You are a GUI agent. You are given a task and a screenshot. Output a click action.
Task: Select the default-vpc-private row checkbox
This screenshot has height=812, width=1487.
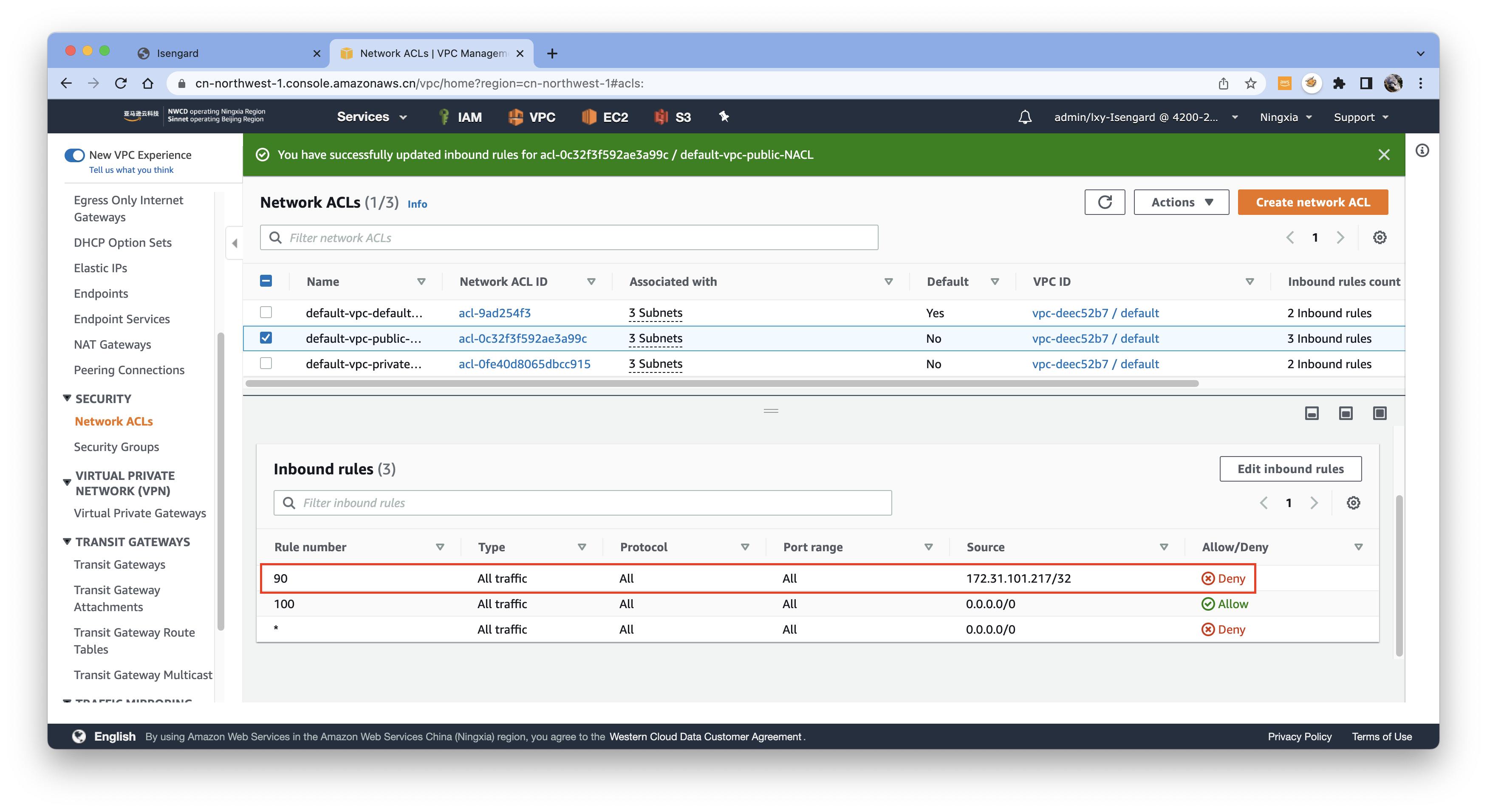(266, 363)
